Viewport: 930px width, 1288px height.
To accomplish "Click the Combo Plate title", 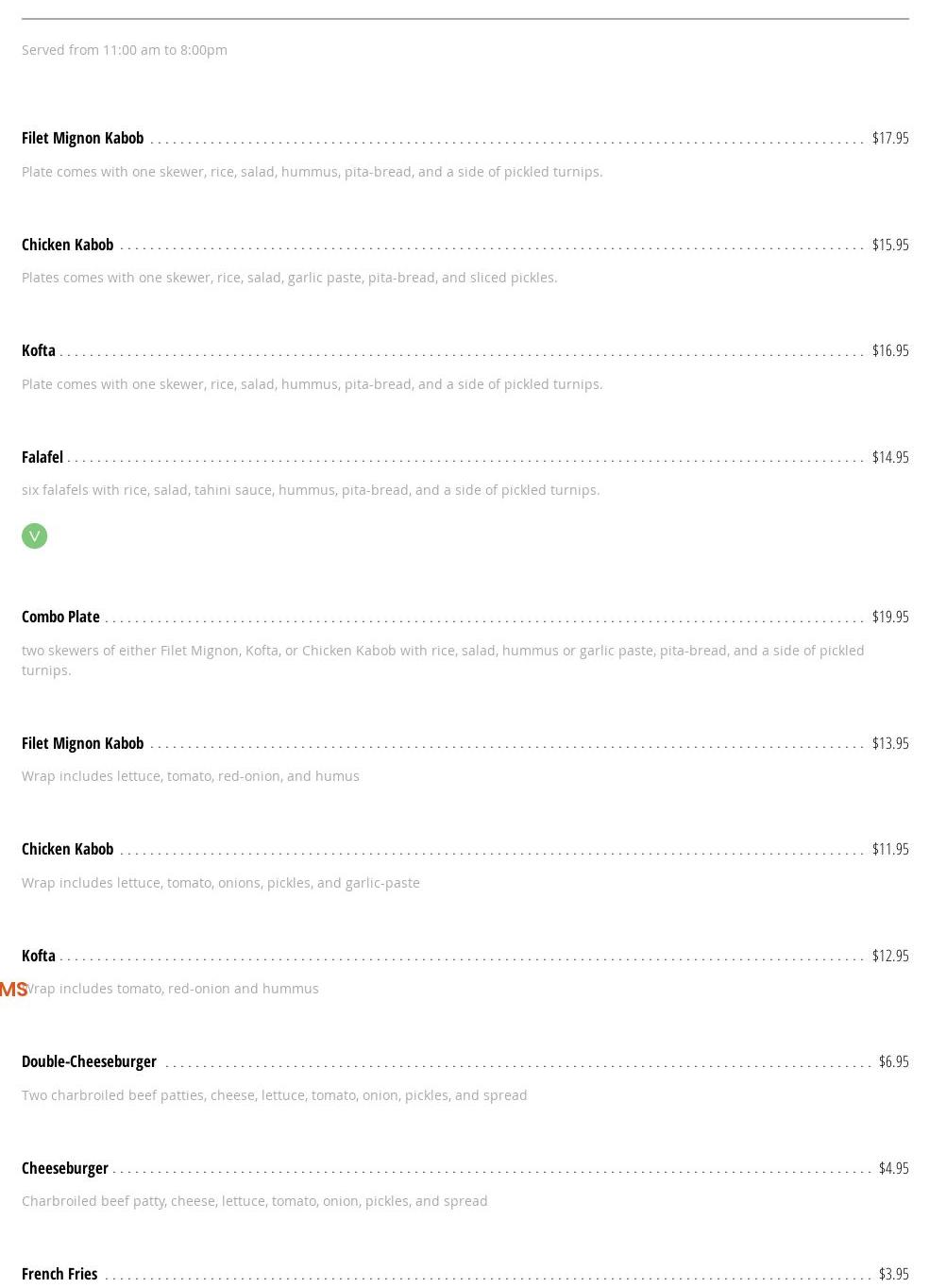I will (x=60, y=617).
